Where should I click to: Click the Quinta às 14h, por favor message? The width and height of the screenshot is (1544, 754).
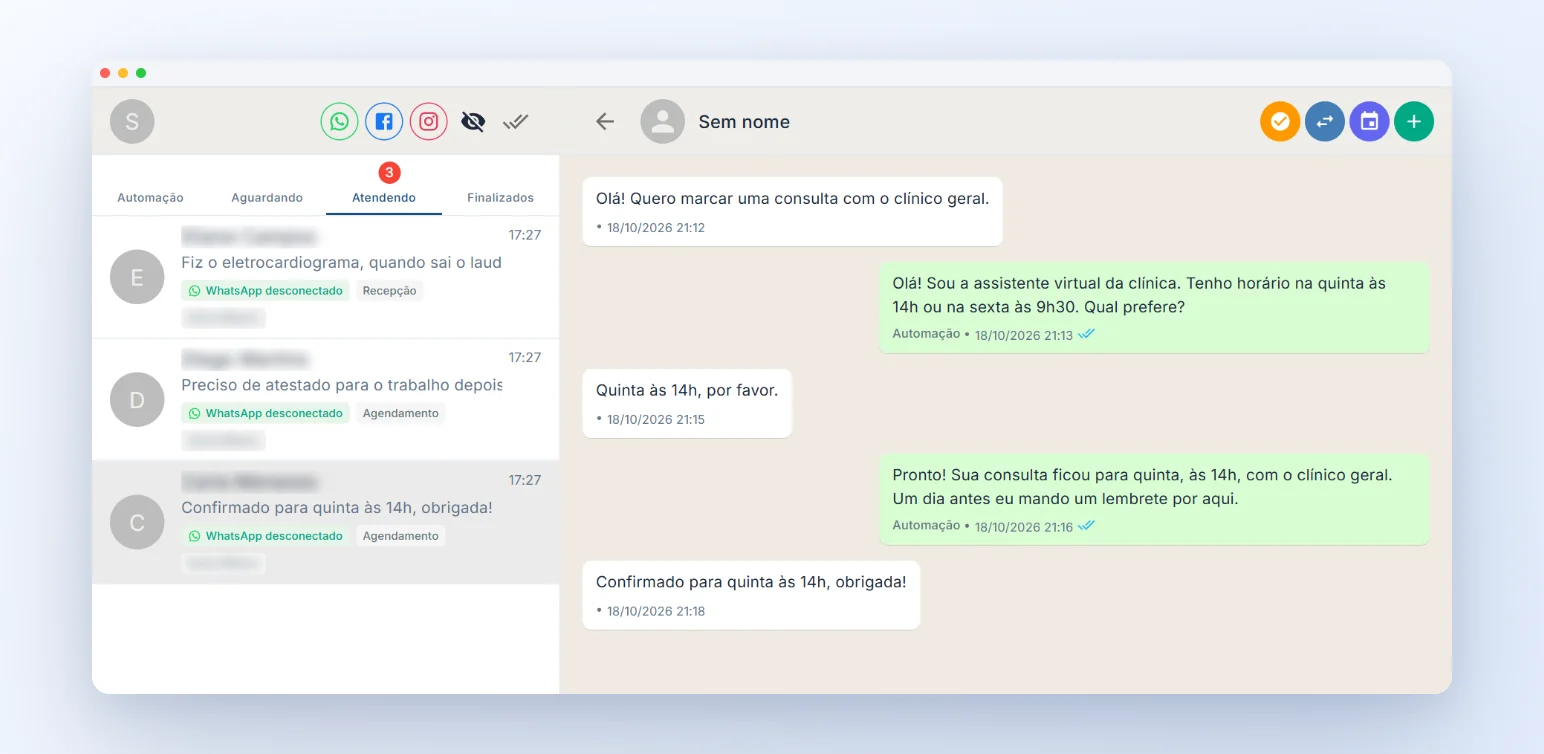[687, 403]
